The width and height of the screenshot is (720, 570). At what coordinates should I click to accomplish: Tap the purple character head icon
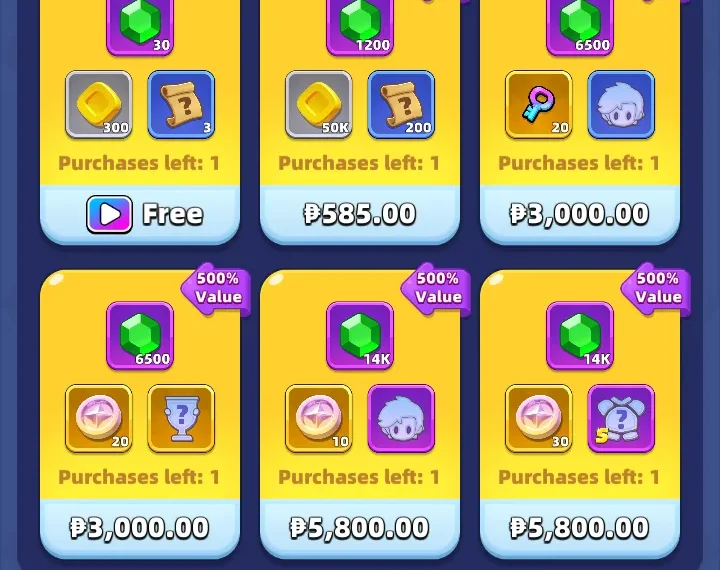coord(401,418)
